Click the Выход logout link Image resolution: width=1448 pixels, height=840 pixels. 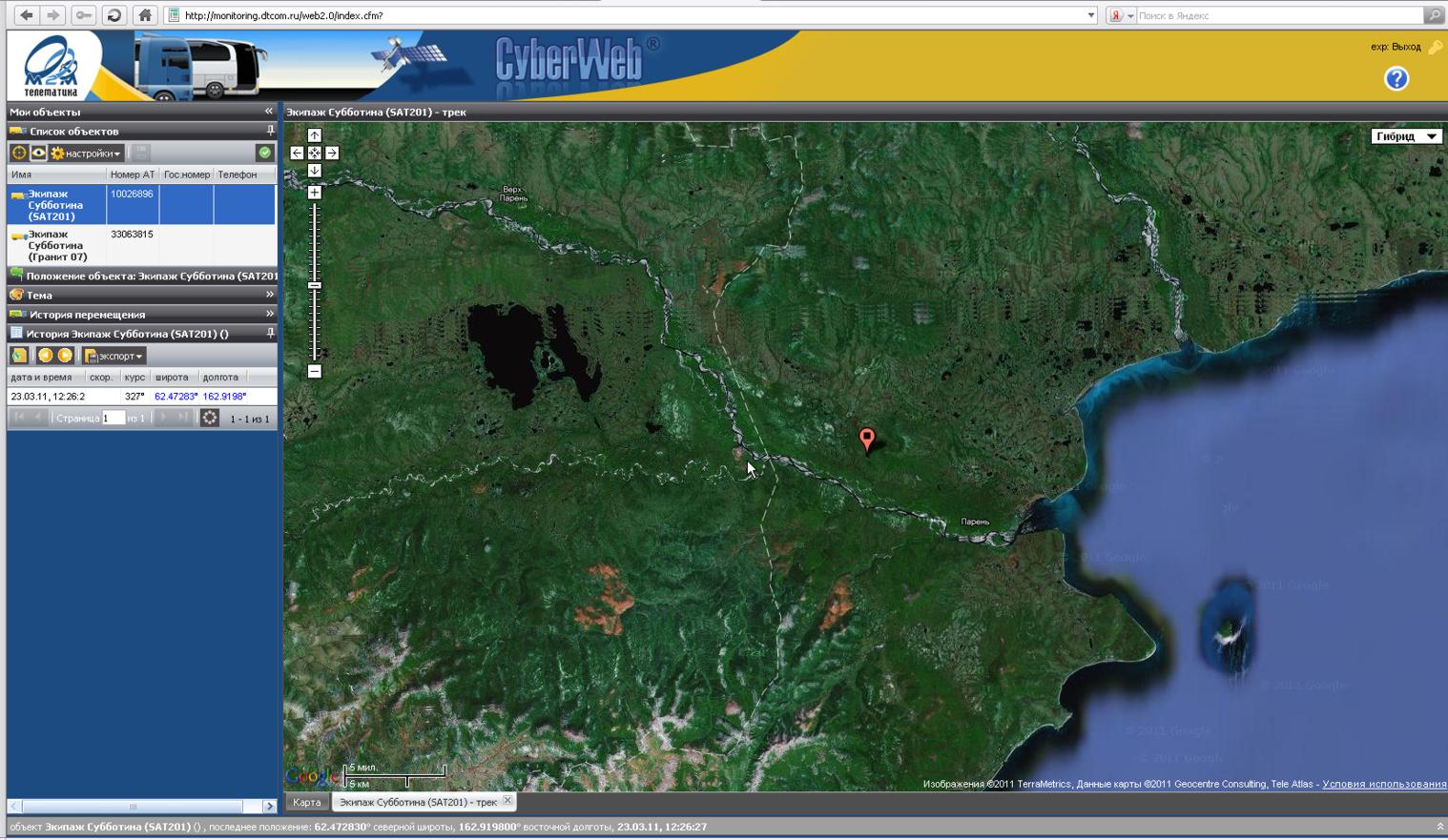point(1406,47)
